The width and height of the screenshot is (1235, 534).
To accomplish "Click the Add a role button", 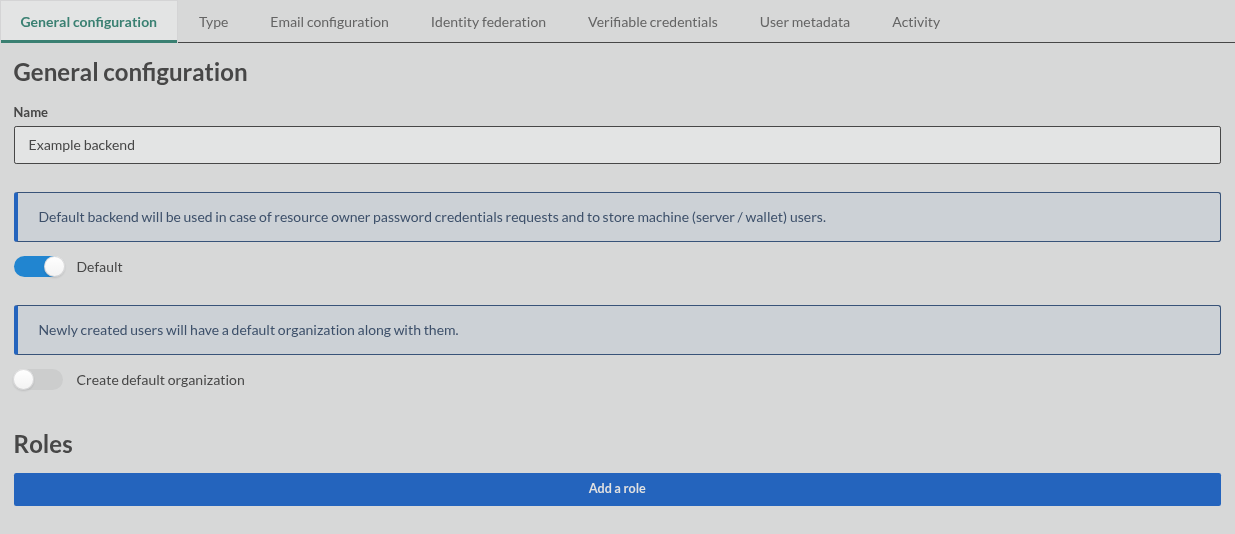I will coord(617,489).
